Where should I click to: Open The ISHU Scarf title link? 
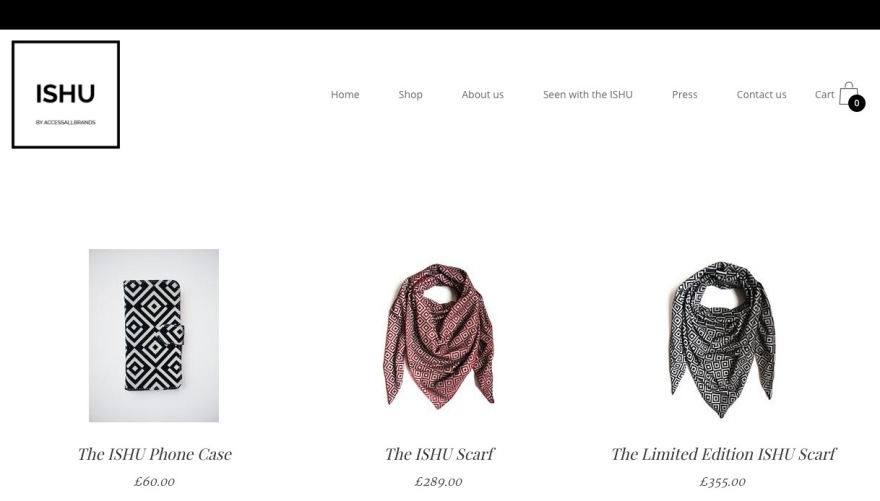point(439,454)
